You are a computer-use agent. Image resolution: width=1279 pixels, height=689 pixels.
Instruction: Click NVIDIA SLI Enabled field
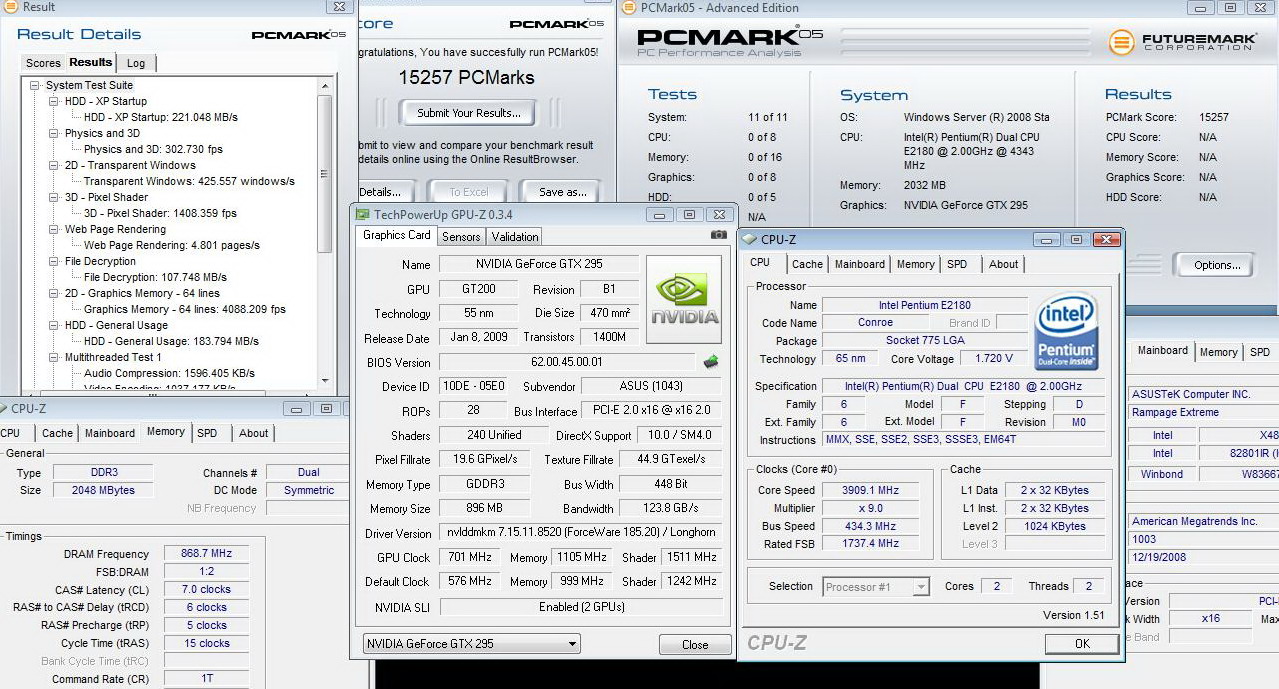580,607
